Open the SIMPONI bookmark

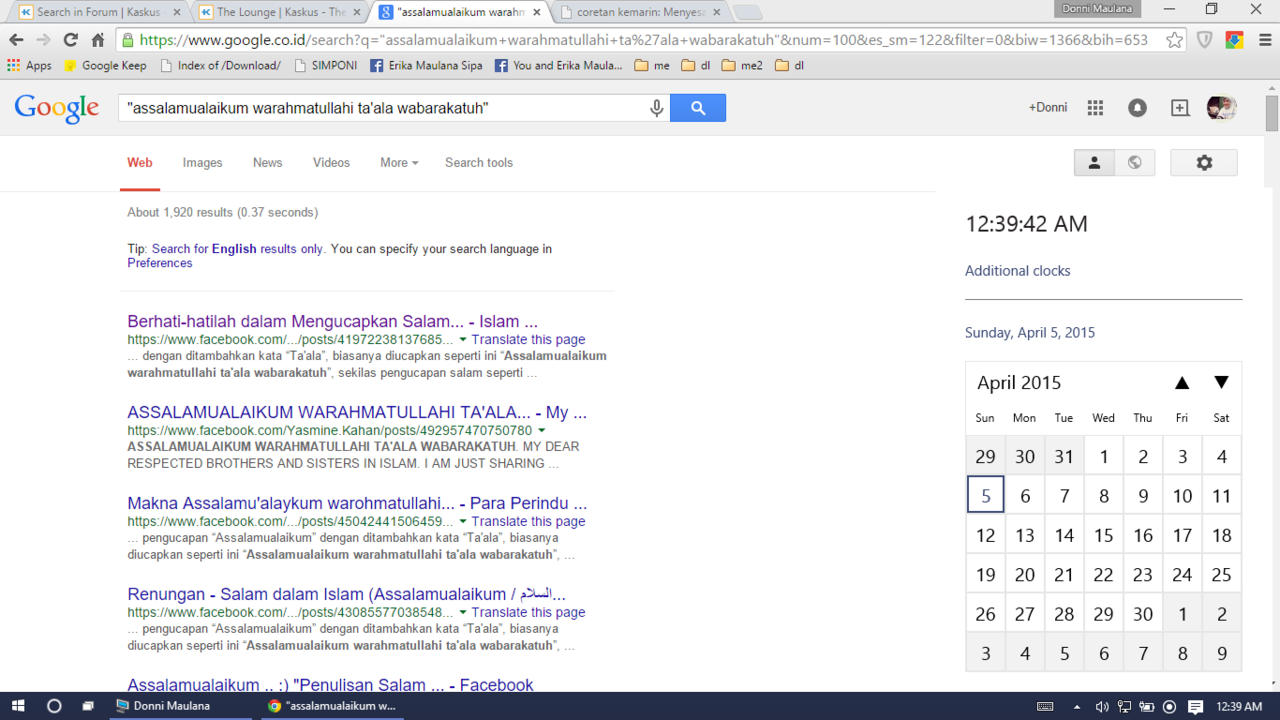(326, 65)
